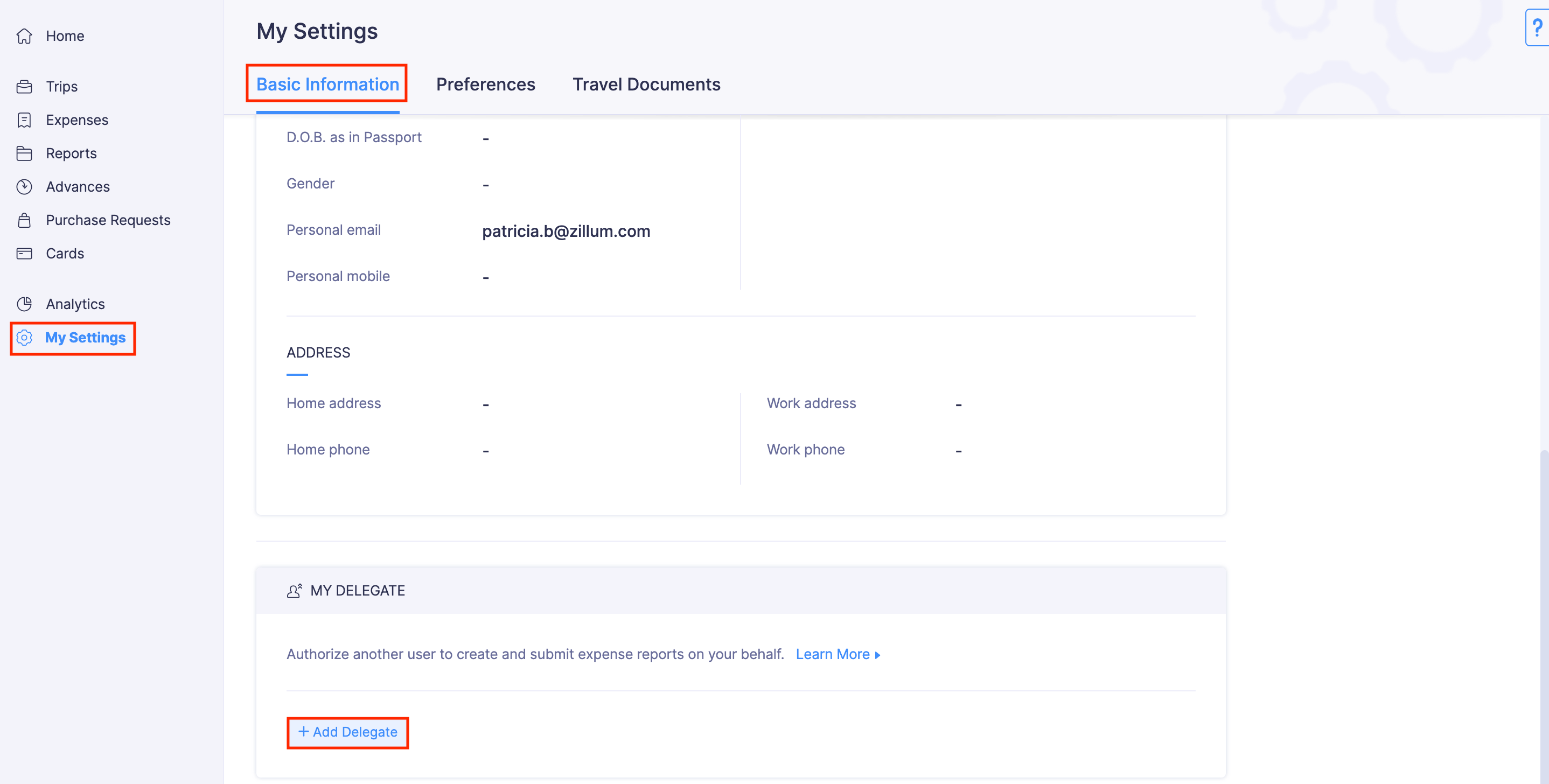Open Purchase Requests in sidebar
Screen dimensions: 1549x784
tap(108, 220)
